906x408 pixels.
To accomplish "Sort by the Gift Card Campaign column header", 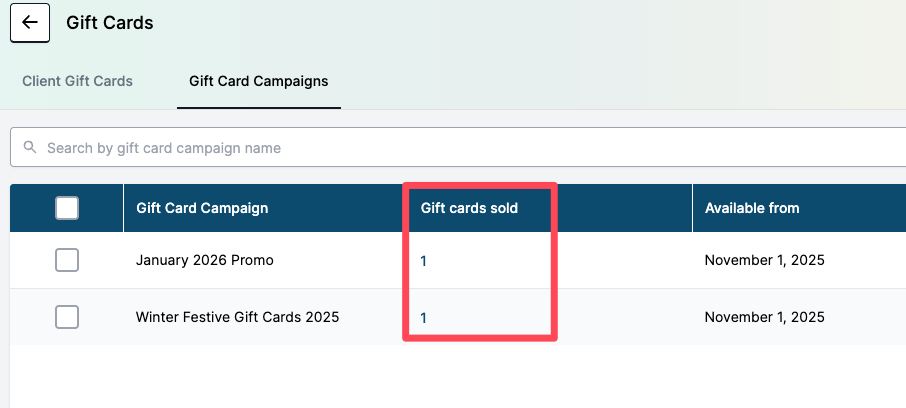I will pos(202,208).
